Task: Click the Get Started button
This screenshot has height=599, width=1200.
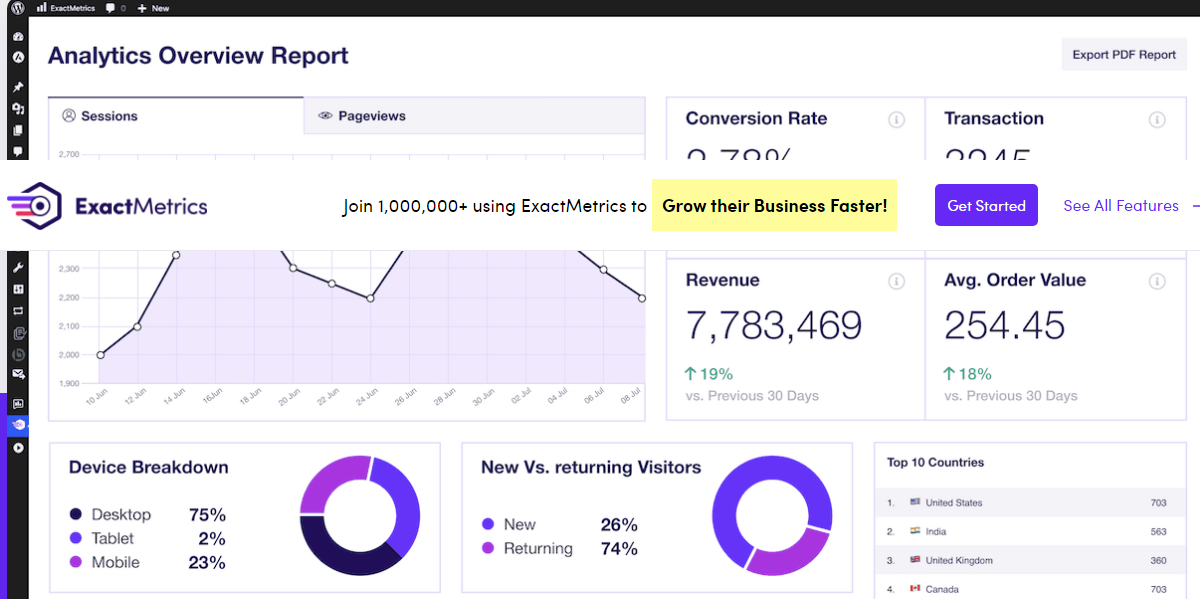Action: (x=986, y=205)
